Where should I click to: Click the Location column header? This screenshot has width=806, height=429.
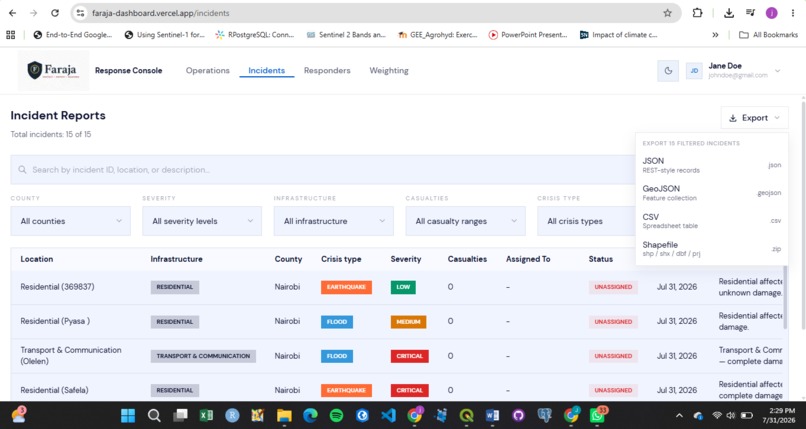coord(36,259)
